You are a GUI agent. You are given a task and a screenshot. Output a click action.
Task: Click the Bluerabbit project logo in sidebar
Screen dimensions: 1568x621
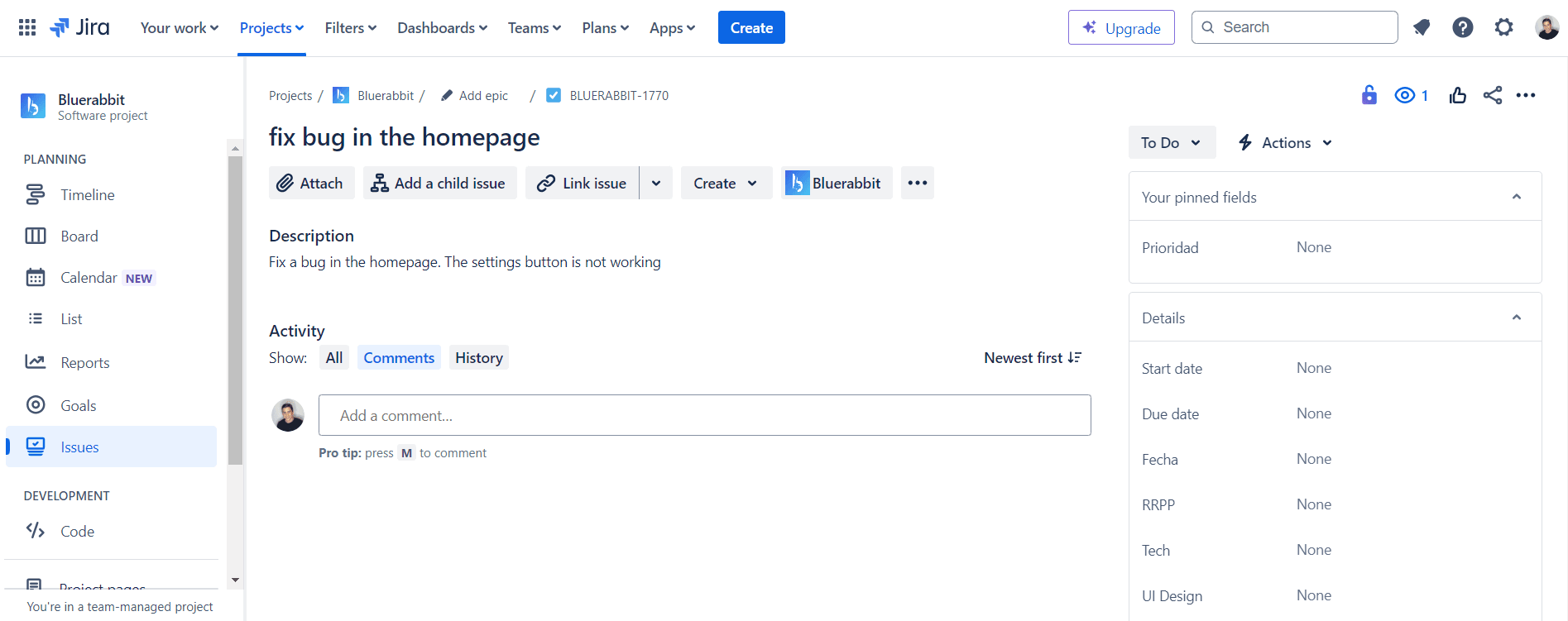coord(33,106)
